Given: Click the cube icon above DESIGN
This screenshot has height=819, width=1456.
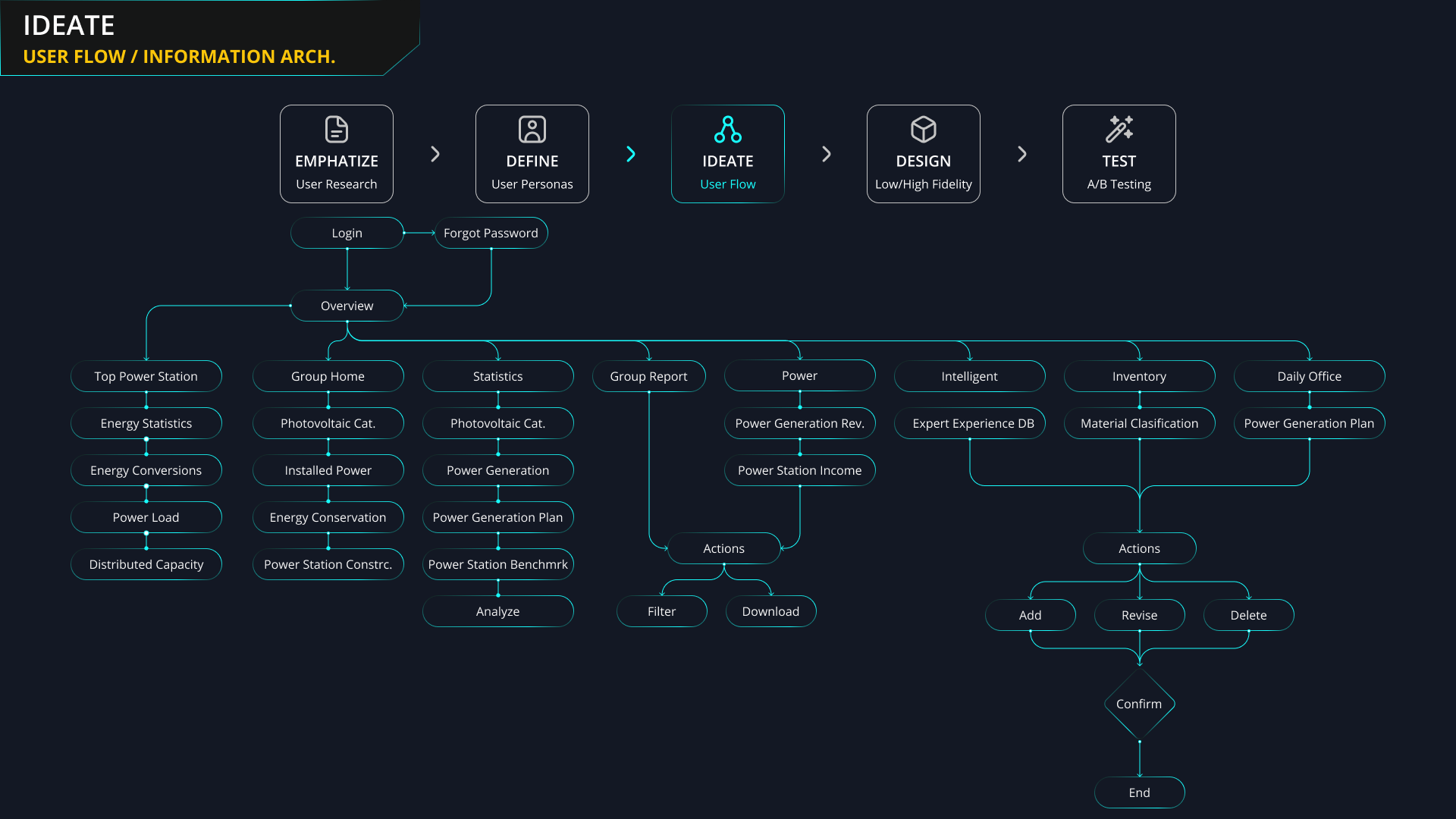Looking at the screenshot, I should pyautogui.click(x=923, y=130).
